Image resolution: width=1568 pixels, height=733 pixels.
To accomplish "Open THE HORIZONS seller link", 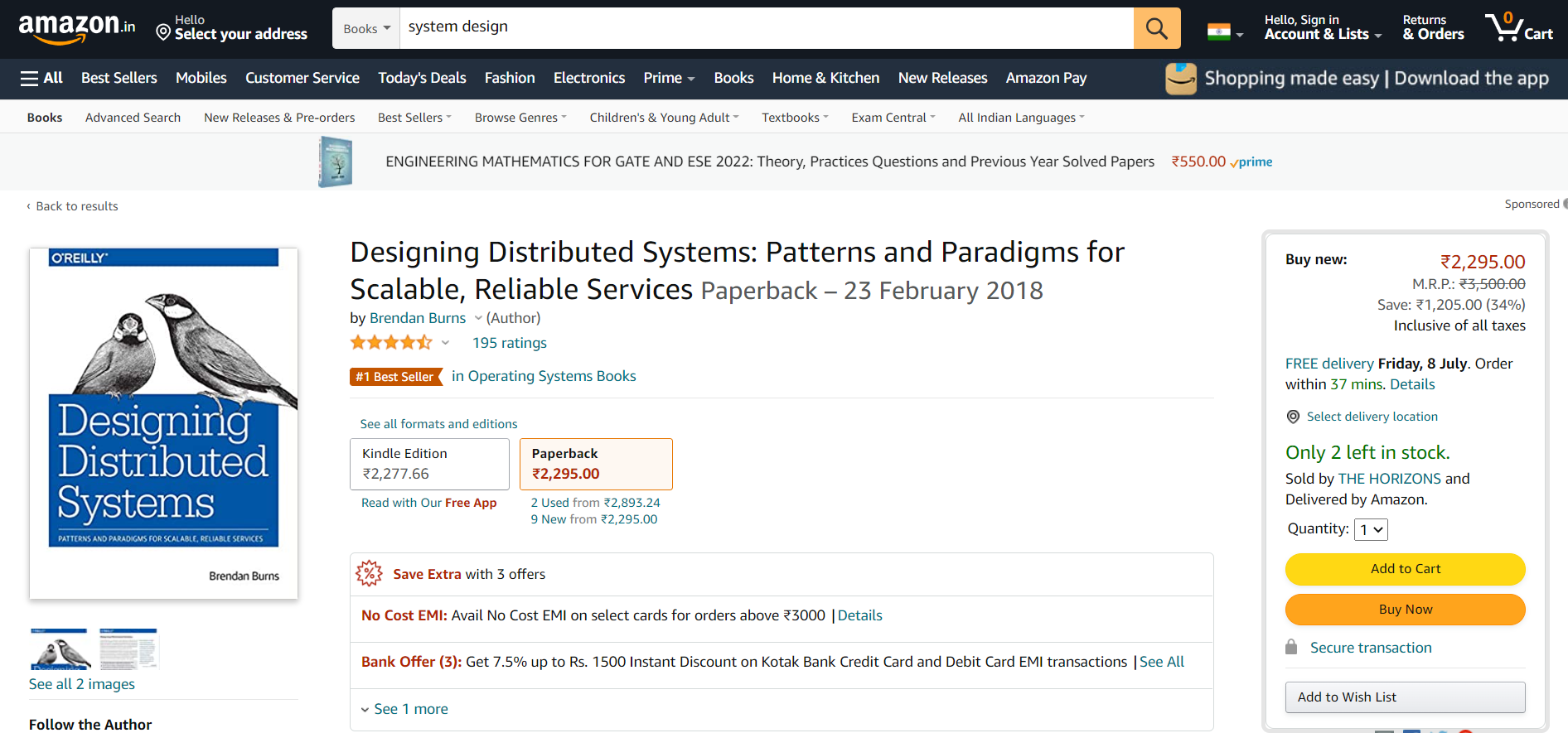I will coord(1389,479).
